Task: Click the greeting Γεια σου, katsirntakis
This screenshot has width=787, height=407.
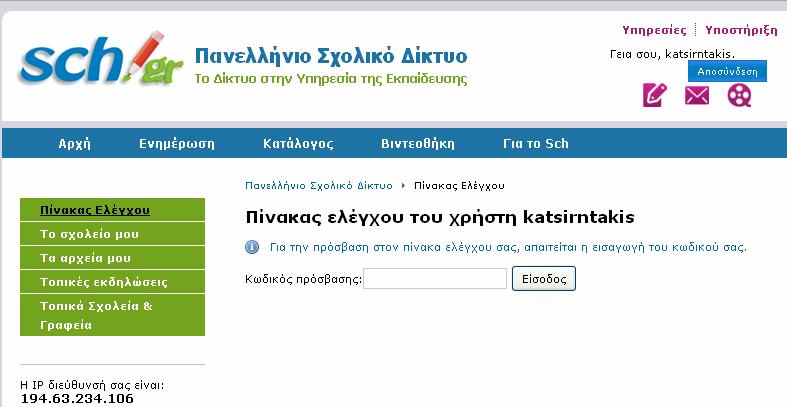Action: [x=672, y=54]
